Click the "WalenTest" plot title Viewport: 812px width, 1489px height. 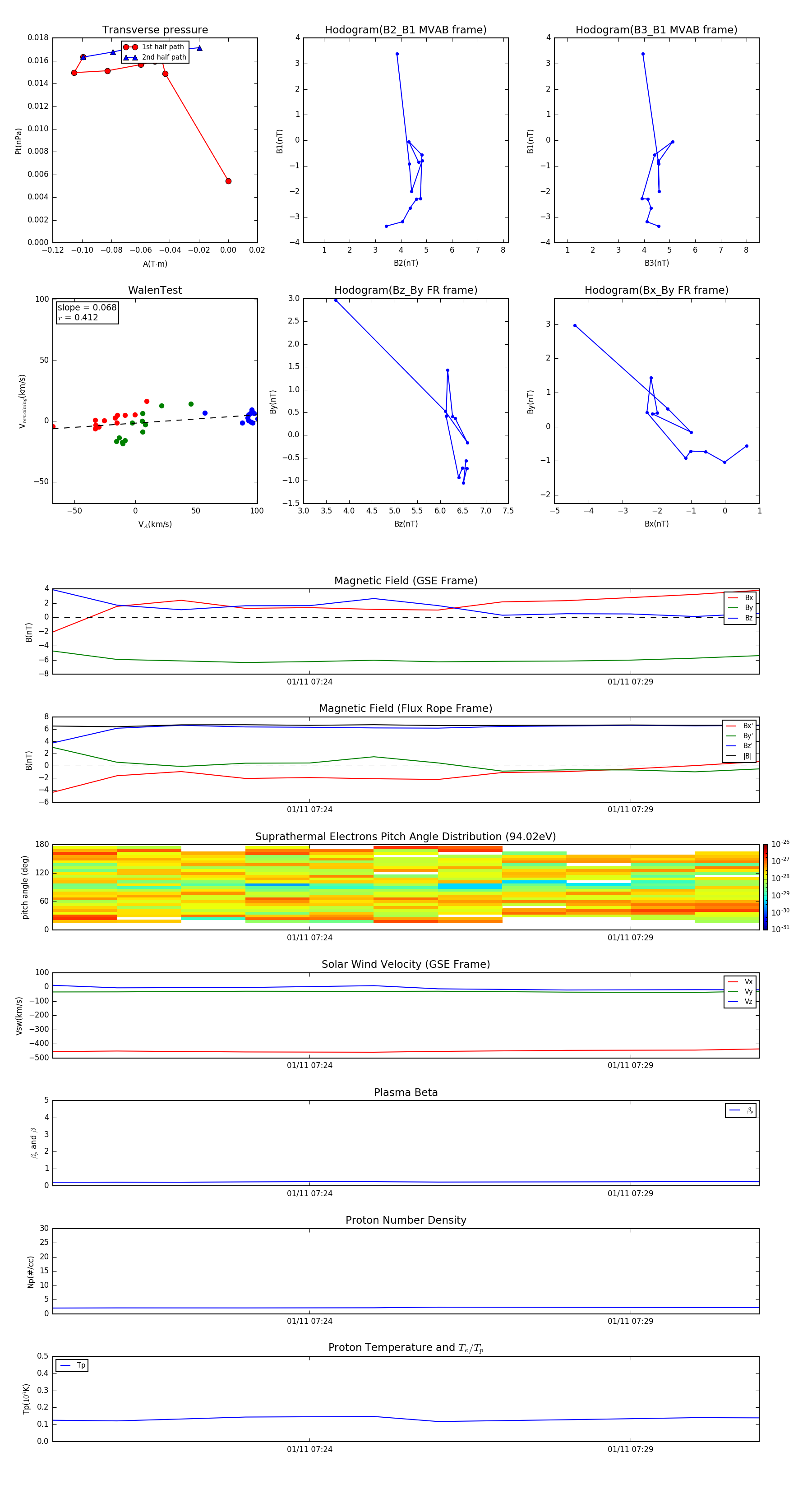click(x=155, y=290)
